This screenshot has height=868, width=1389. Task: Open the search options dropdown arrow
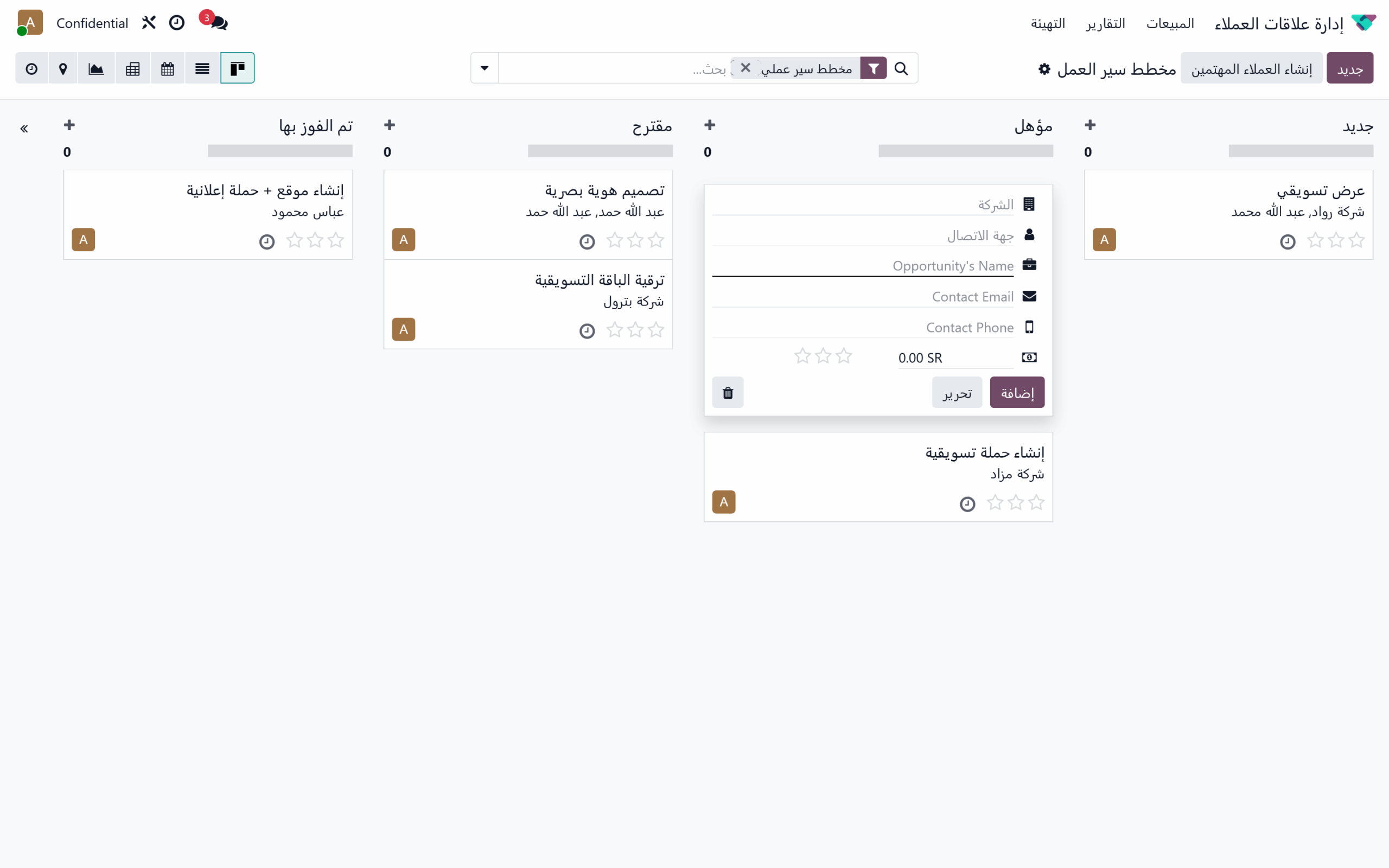coord(485,68)
